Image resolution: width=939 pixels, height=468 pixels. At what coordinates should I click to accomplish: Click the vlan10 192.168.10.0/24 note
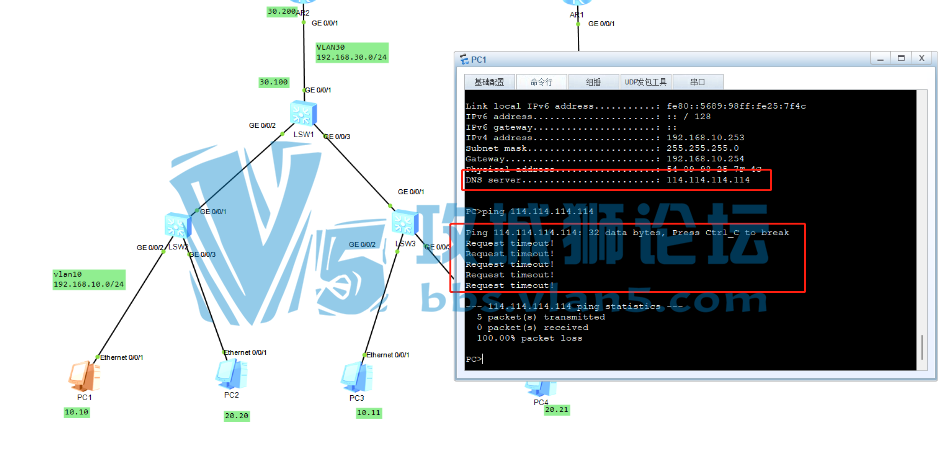pos(89,280)
